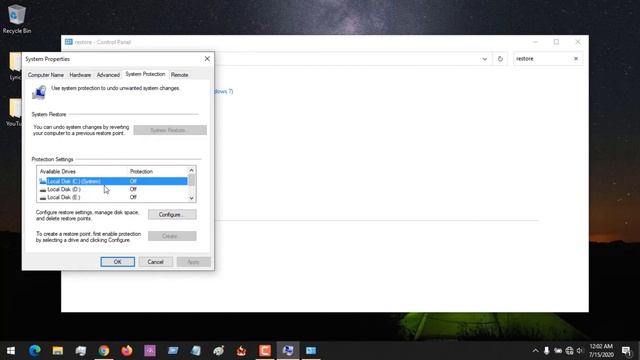Click the drives list scroll-down arrow

[x=191, y=198]
